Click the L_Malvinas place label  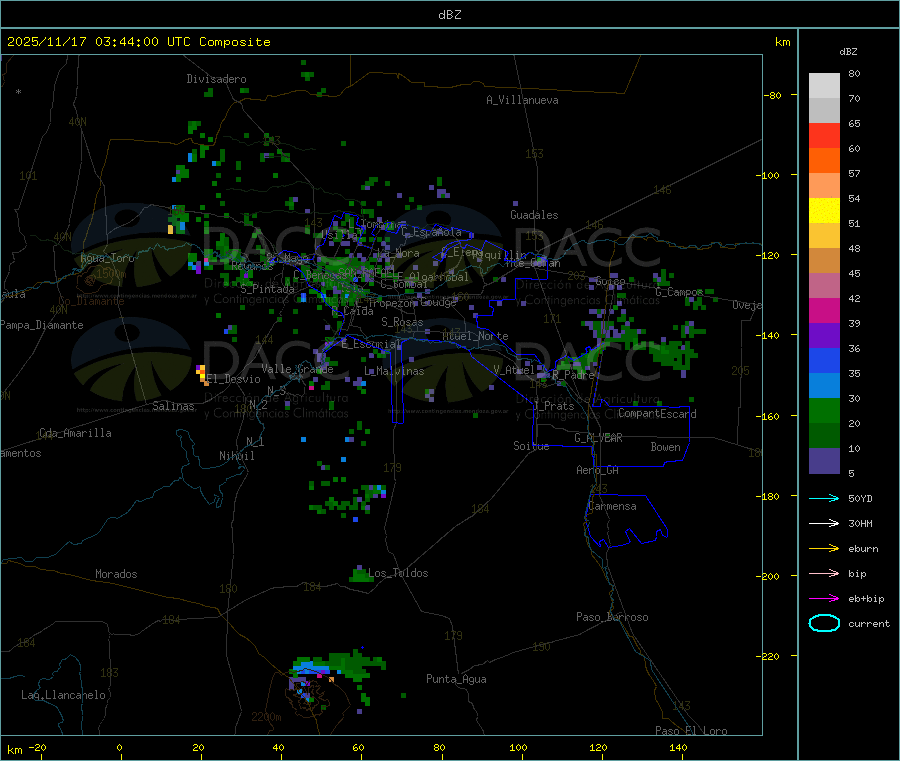point(394,371)
